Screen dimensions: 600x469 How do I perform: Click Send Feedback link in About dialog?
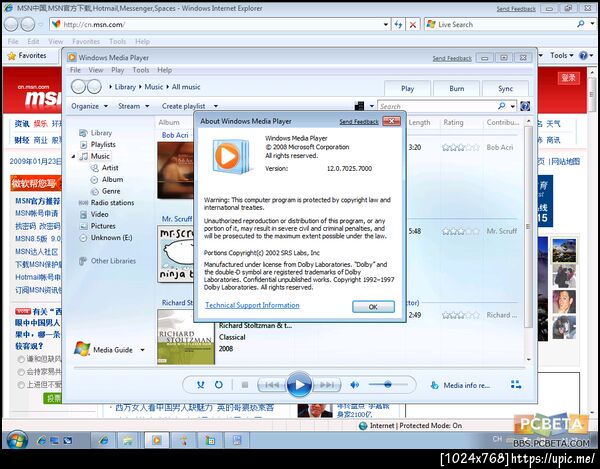point(359,122)
